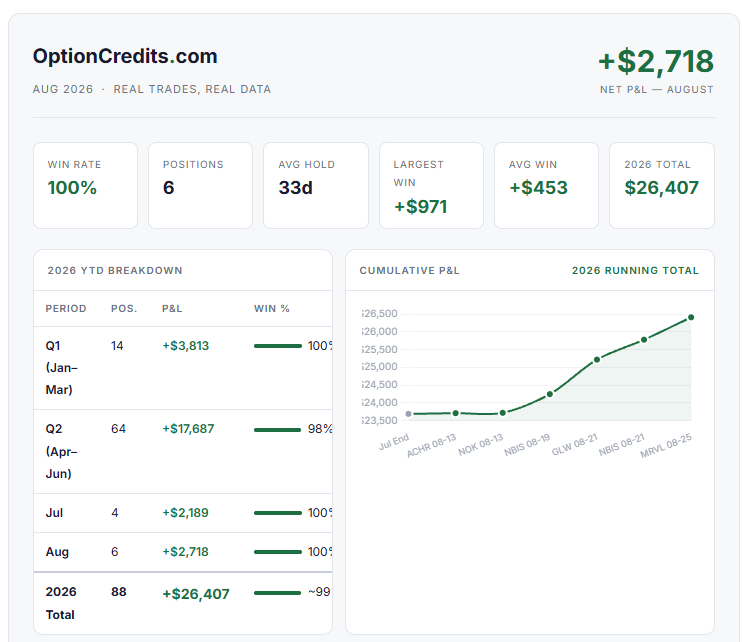Screen dimensions: 742x642
Task: Click the 'NET P&L — AUGUST' label
Action: (x=656, y=89)
